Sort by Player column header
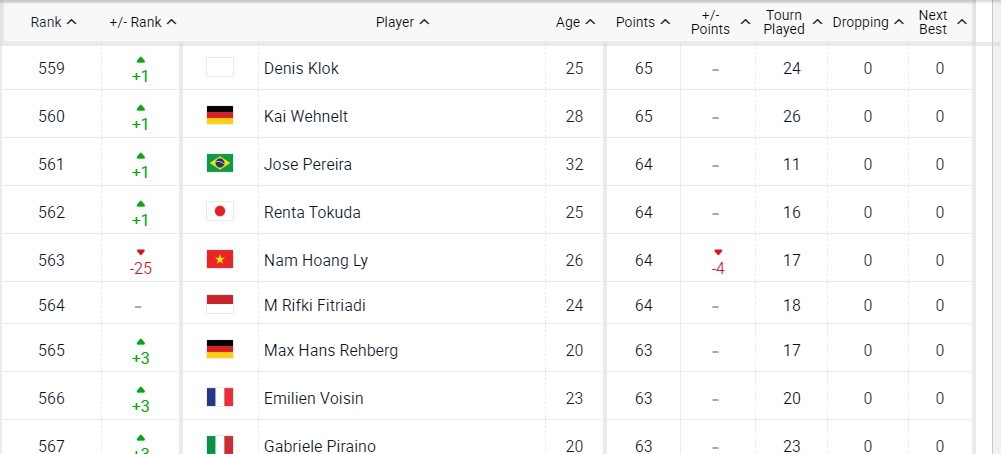Viewport: 1001px width, 454px height. coord(403,22)
